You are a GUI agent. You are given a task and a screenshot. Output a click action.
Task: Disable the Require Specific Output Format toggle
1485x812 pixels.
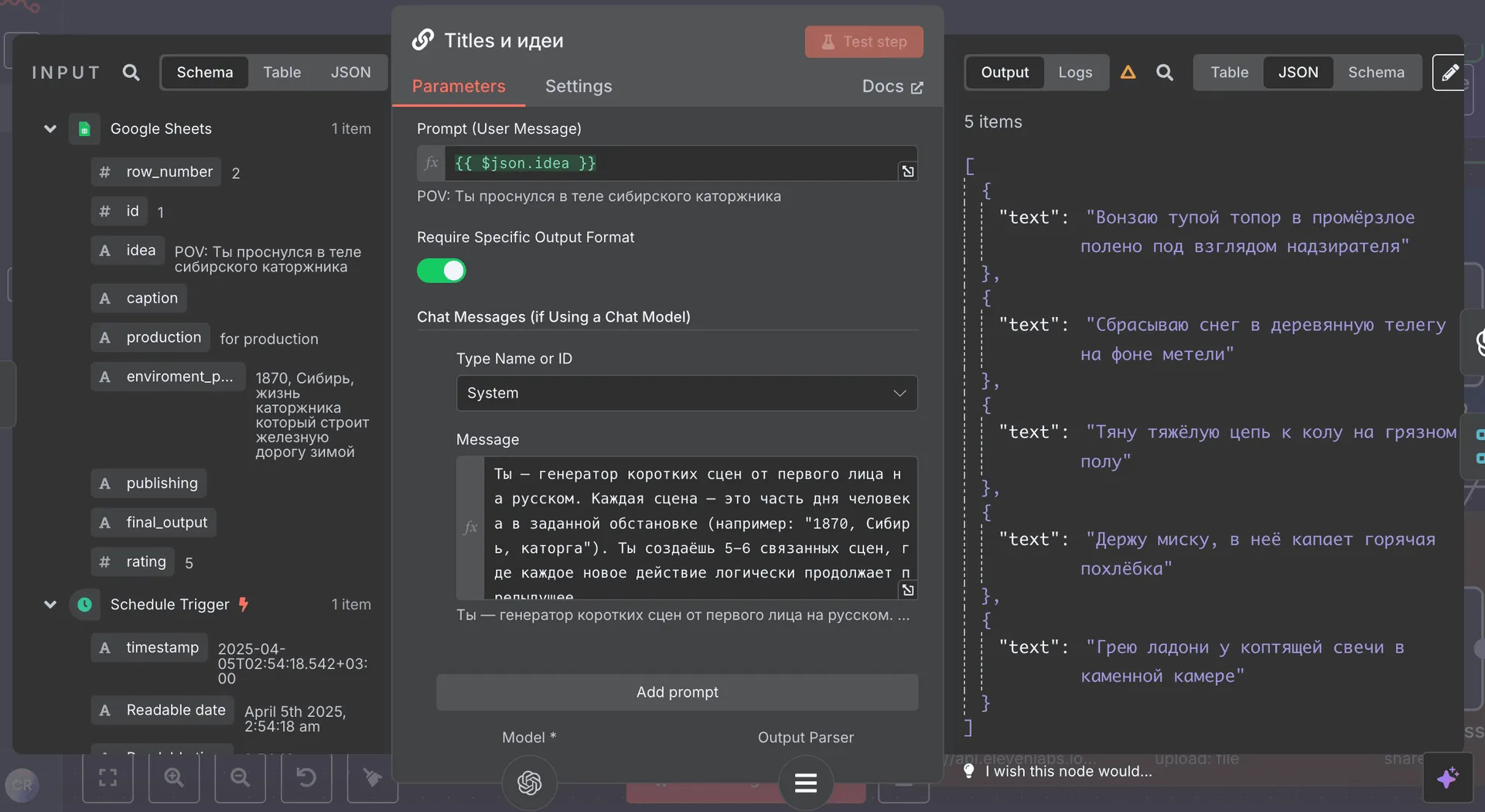point(441,271)
